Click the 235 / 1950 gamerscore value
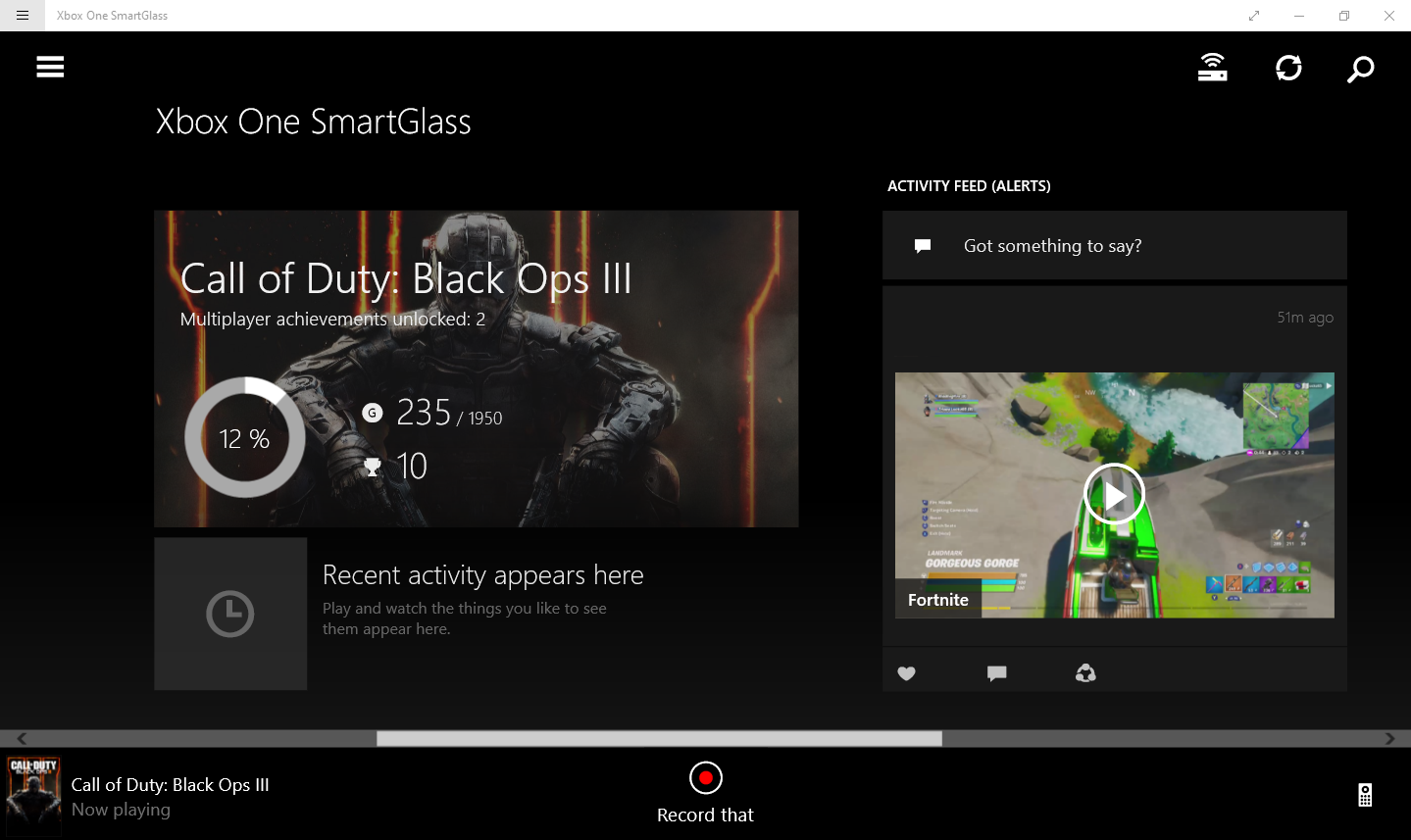Viewport: 1411px width, 840px height. click(449, 413)
